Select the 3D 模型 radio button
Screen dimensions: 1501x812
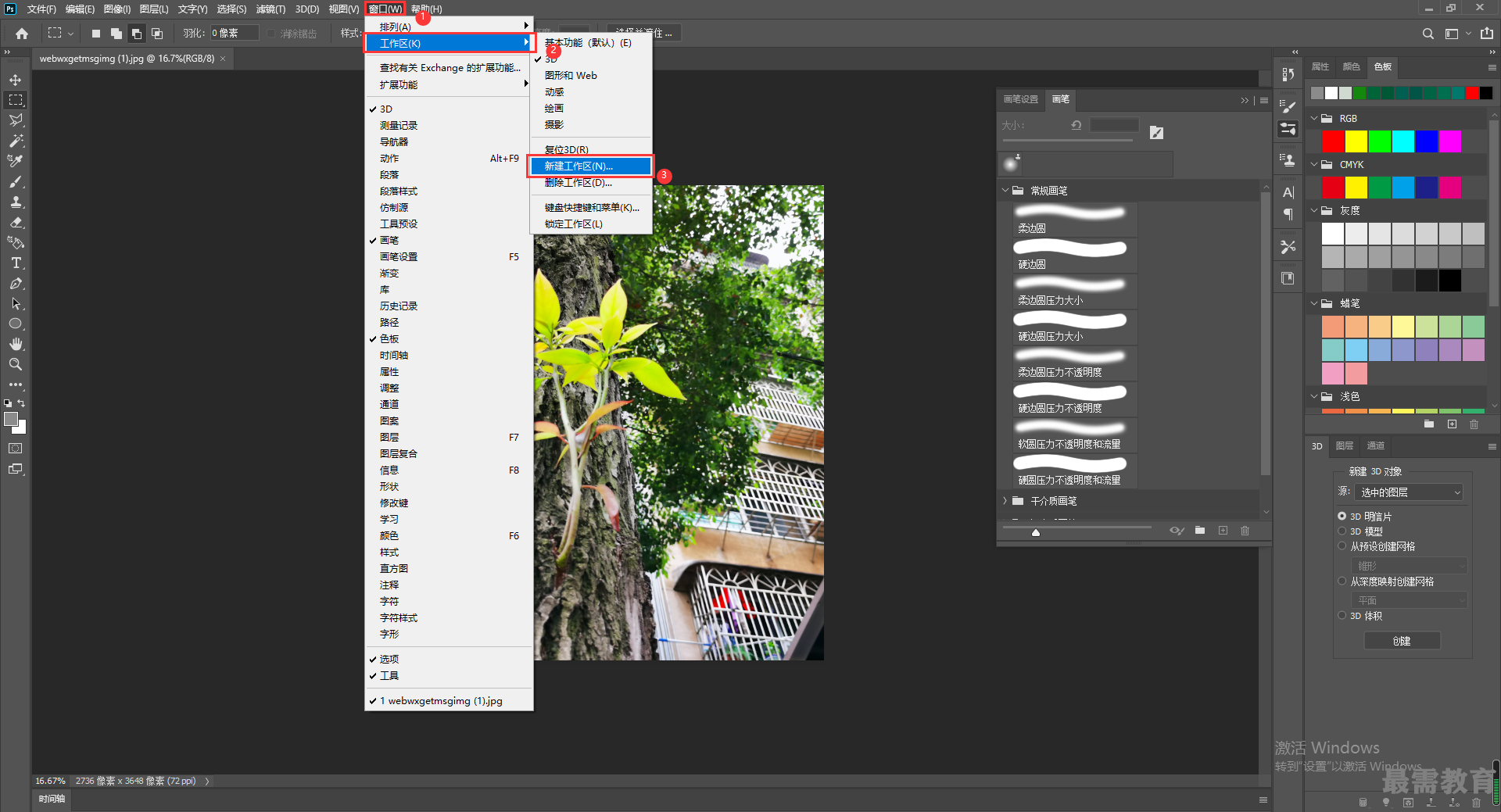pos(1342,531)
